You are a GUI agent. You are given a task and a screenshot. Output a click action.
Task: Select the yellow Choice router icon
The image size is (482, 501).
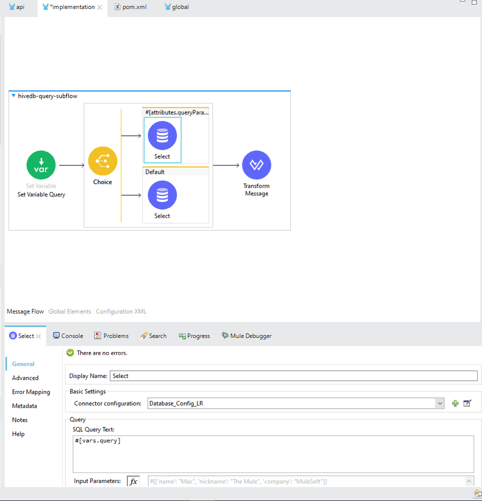point(103,161)
